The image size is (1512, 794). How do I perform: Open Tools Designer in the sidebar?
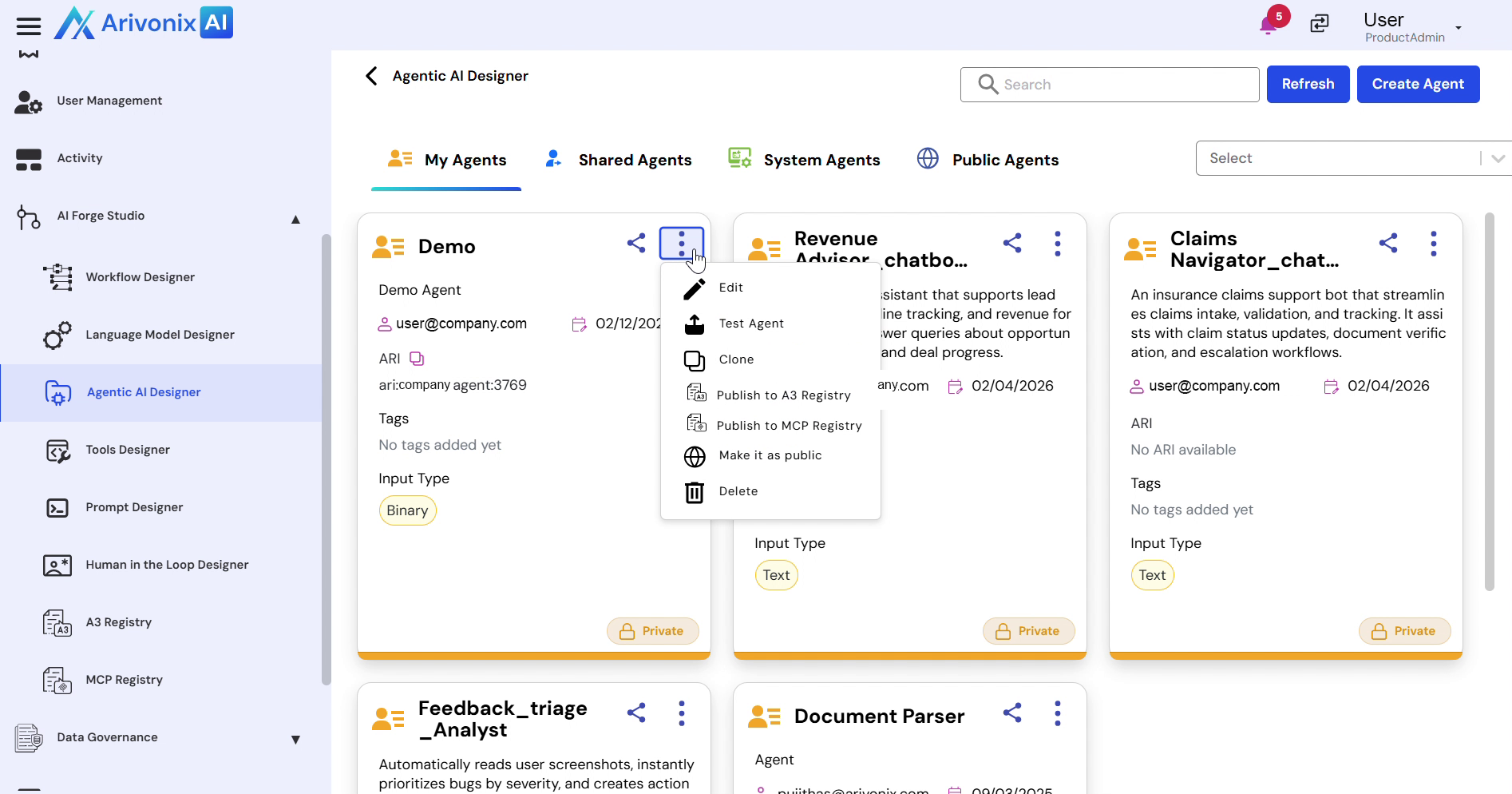128,450
